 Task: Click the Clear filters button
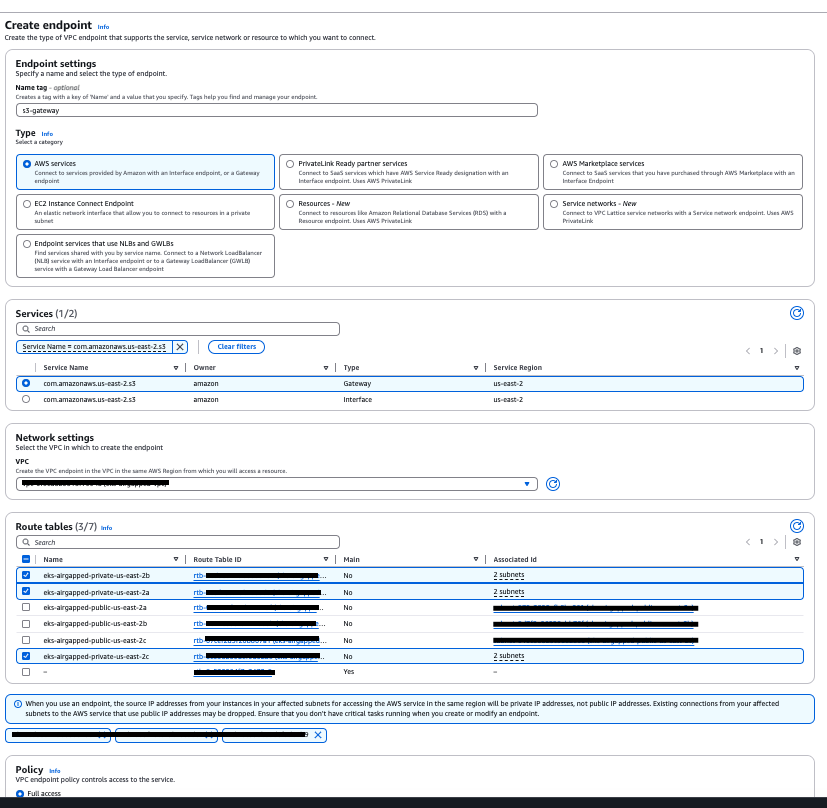point(236,346)
